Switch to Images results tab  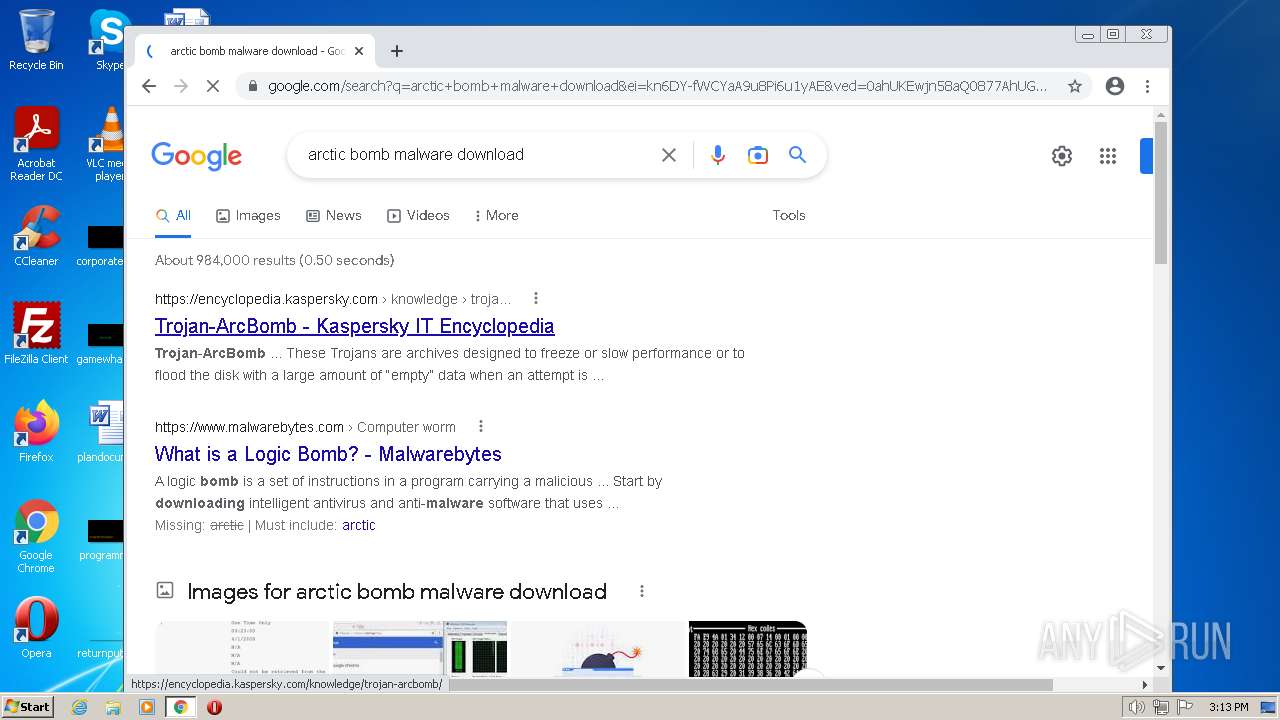tap(248, 215)
